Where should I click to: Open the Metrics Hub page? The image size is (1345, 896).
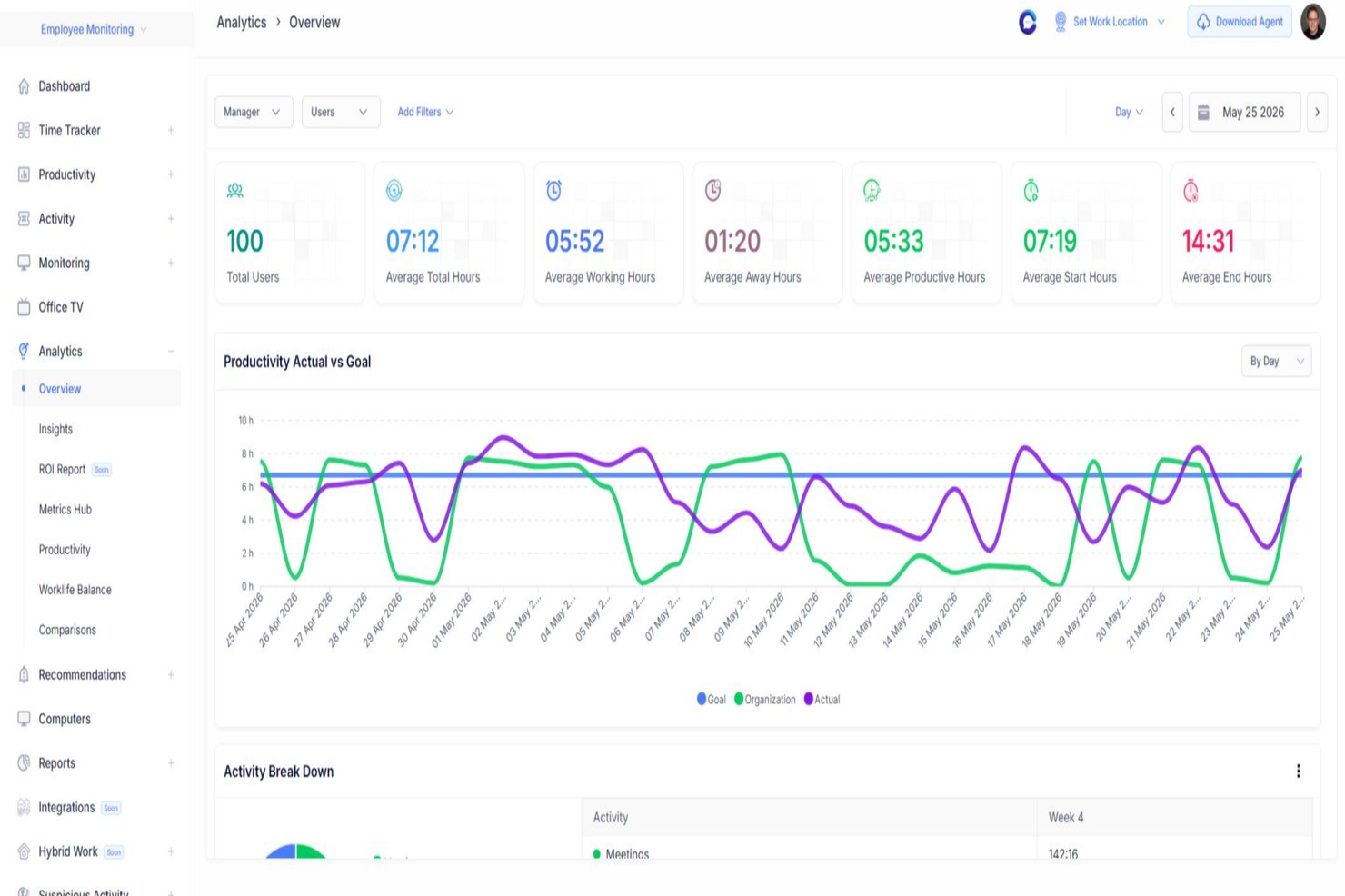pos(65,509)
